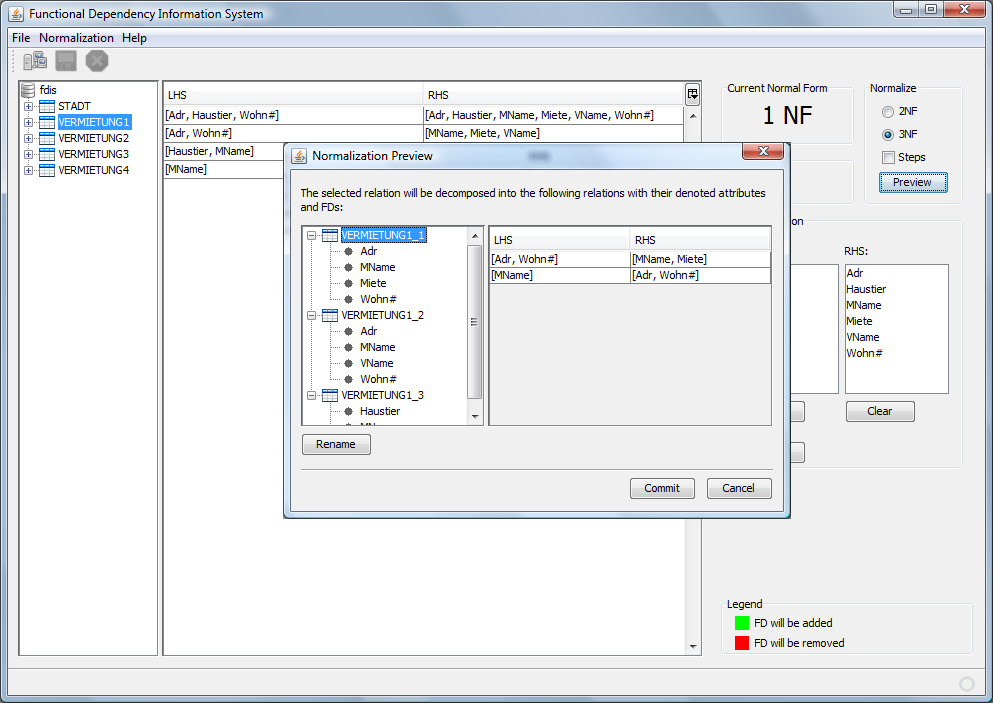This screenshot has height=703, width=993.
Task: Select the '[MName, Miete, VName]' RHS cell
Action: tap(553, 133)
